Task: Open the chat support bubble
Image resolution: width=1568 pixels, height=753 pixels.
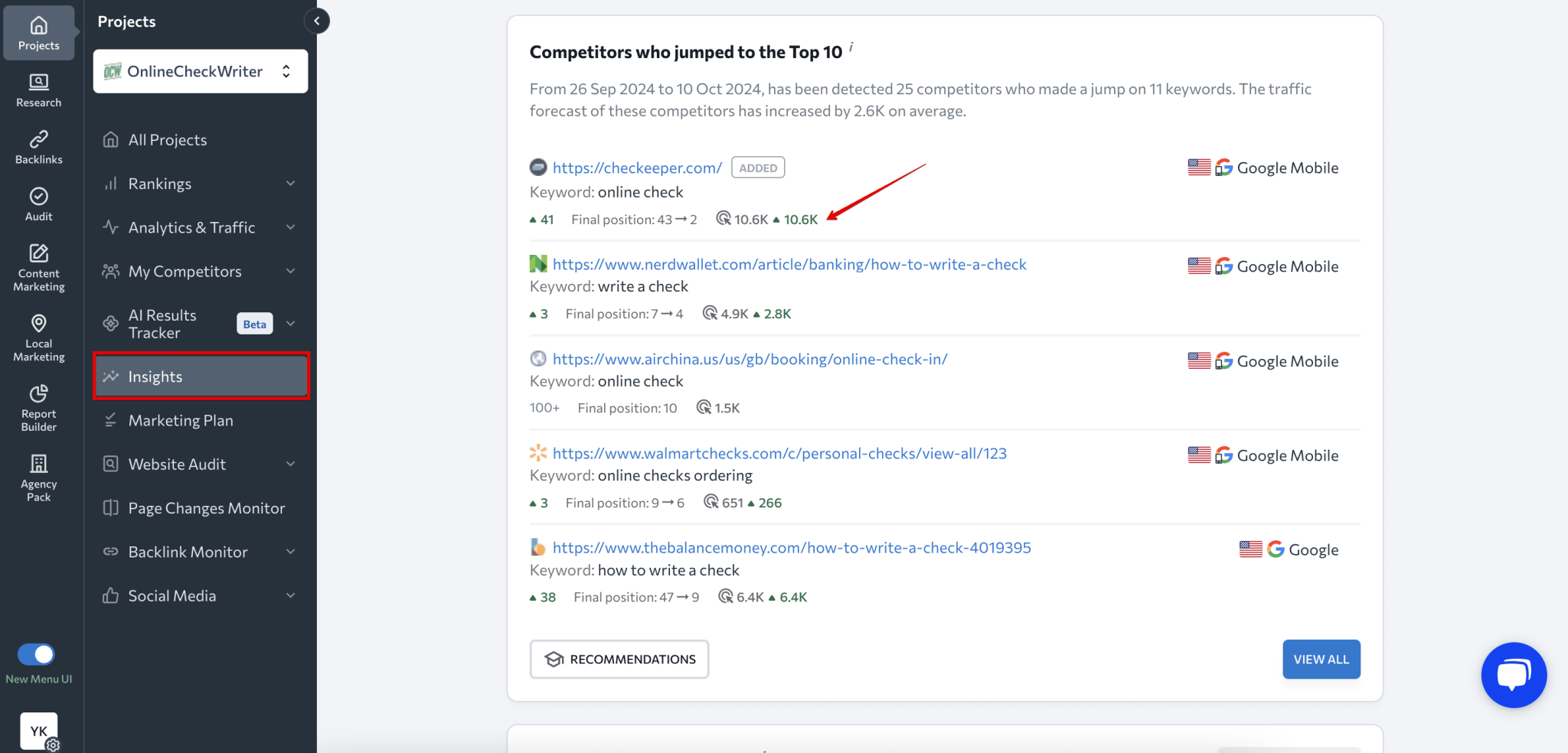Action: pyautogui.click(x=1513, y=675)
